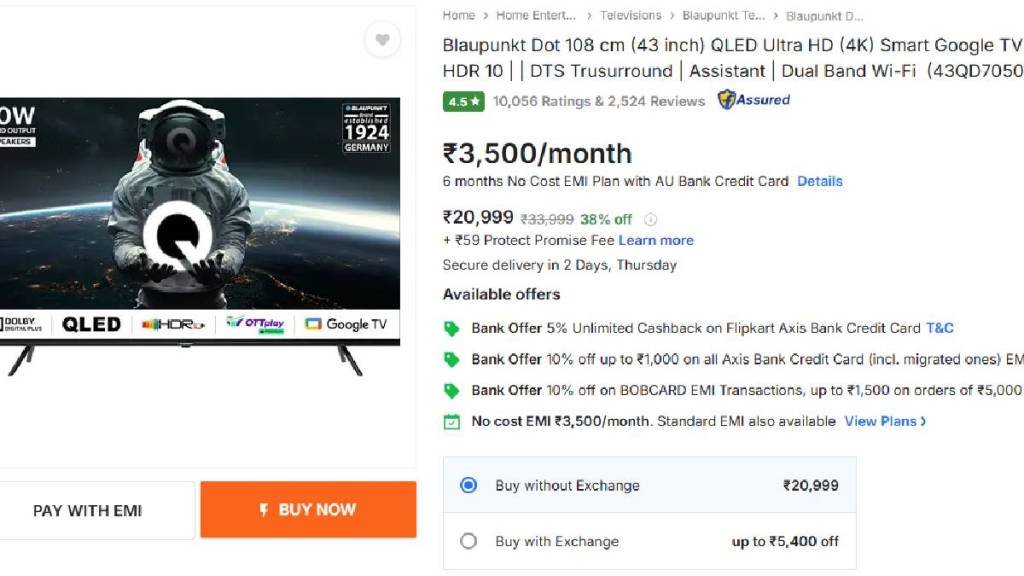
Task: Open Home breadcrumb link
Action: pyautogui.click(x=459, y=16)
